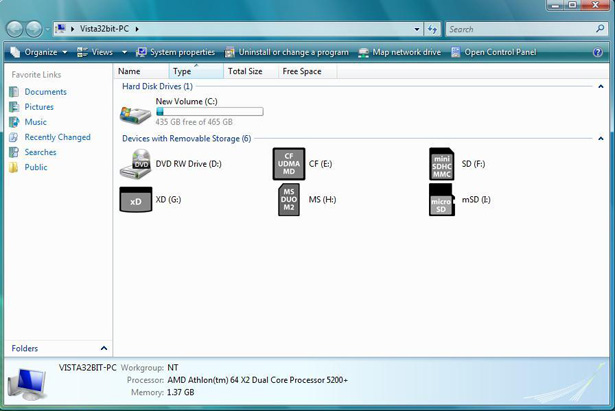Screen dimensions: 615x411
Task: Click the computer icon in details pane
Action: (27, 384)
